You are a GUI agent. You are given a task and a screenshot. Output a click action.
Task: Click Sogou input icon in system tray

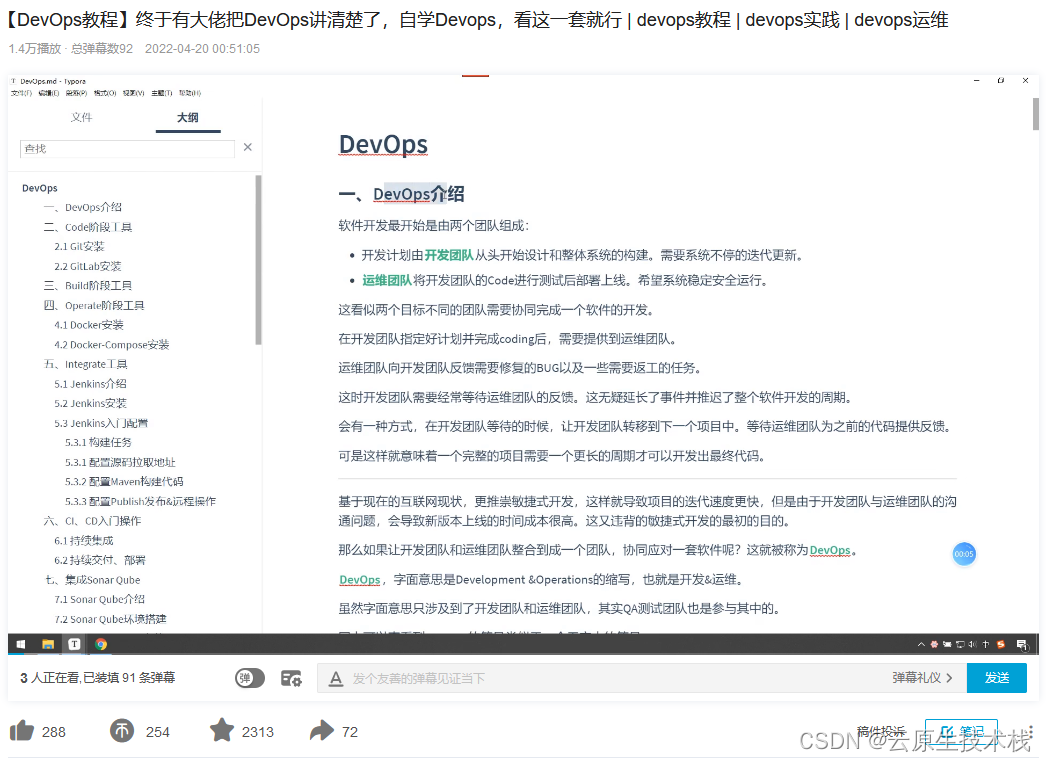1001,645
